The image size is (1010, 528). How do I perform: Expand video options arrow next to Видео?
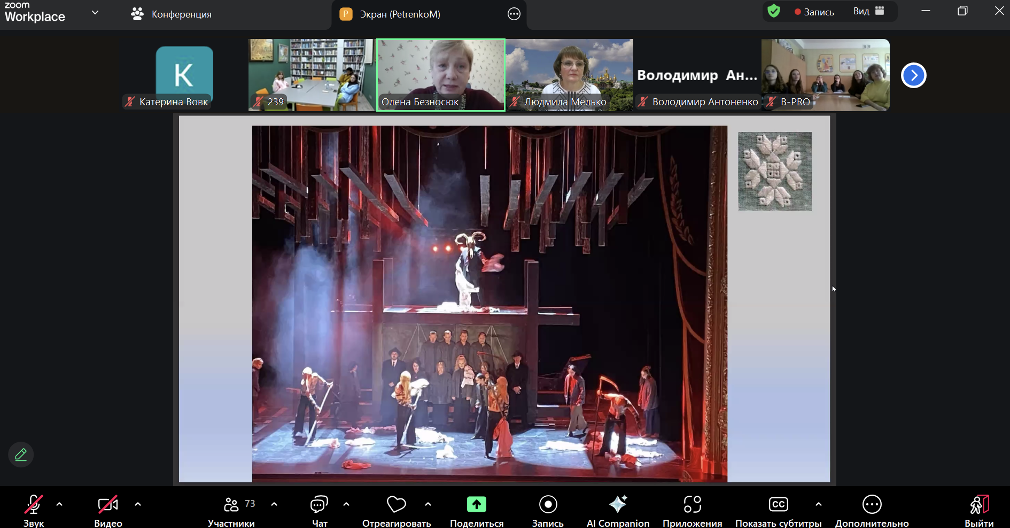[x=138, y=504]
